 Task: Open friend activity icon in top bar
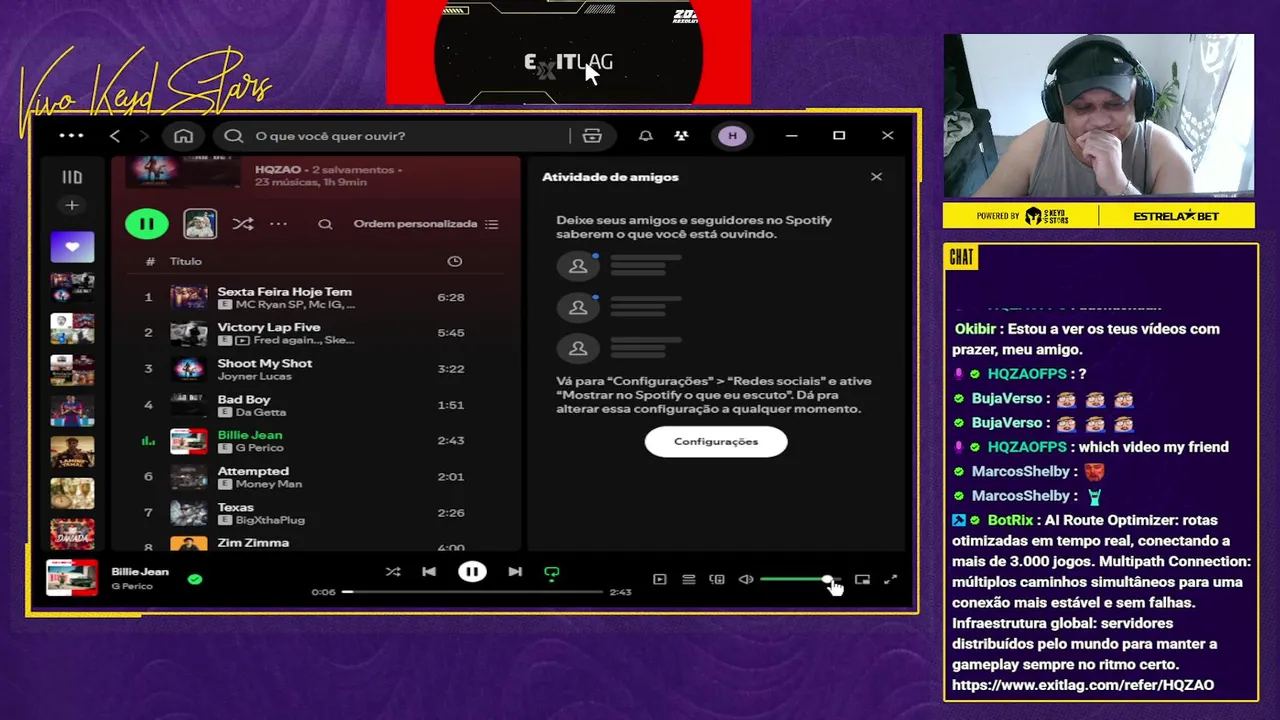click(681, 136)
